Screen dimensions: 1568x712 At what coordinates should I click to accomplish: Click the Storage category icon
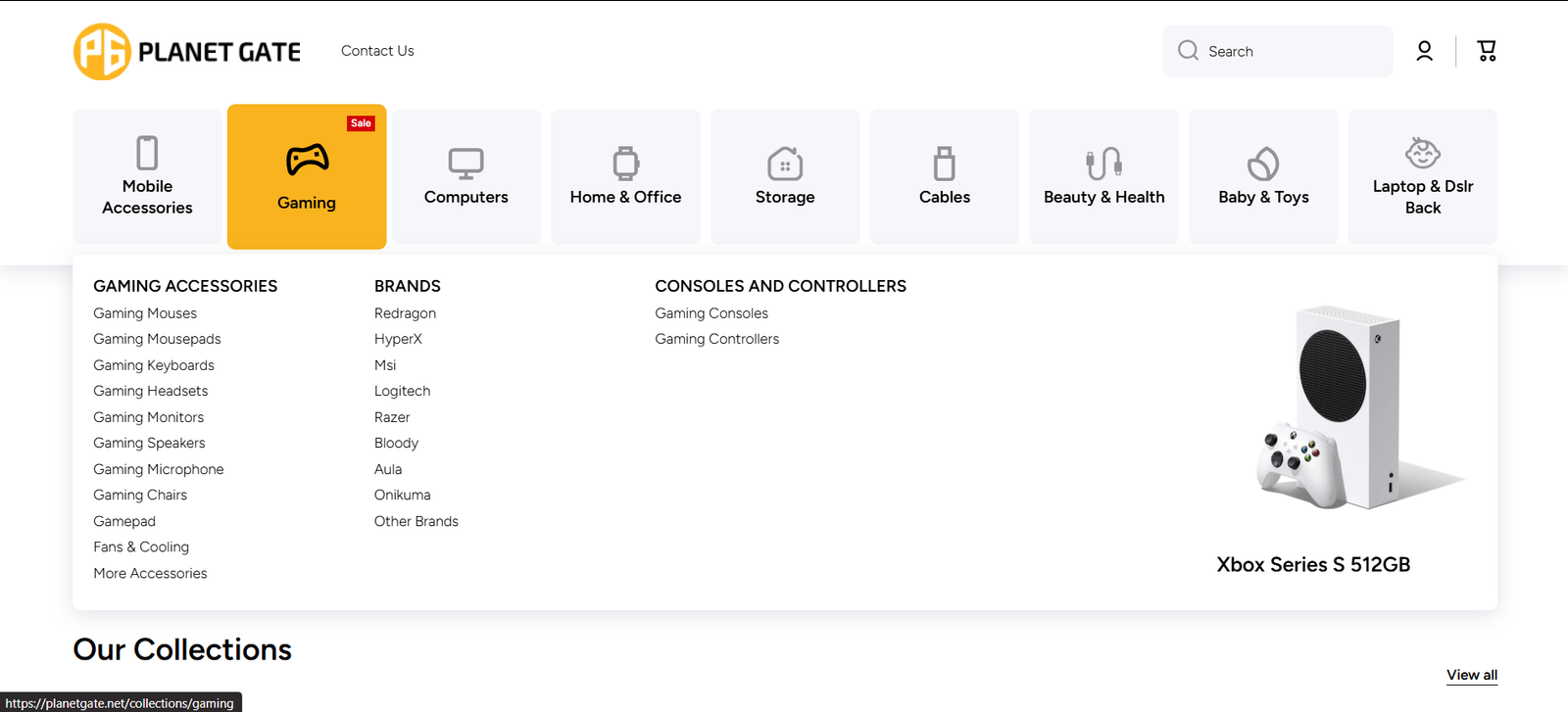785,164
